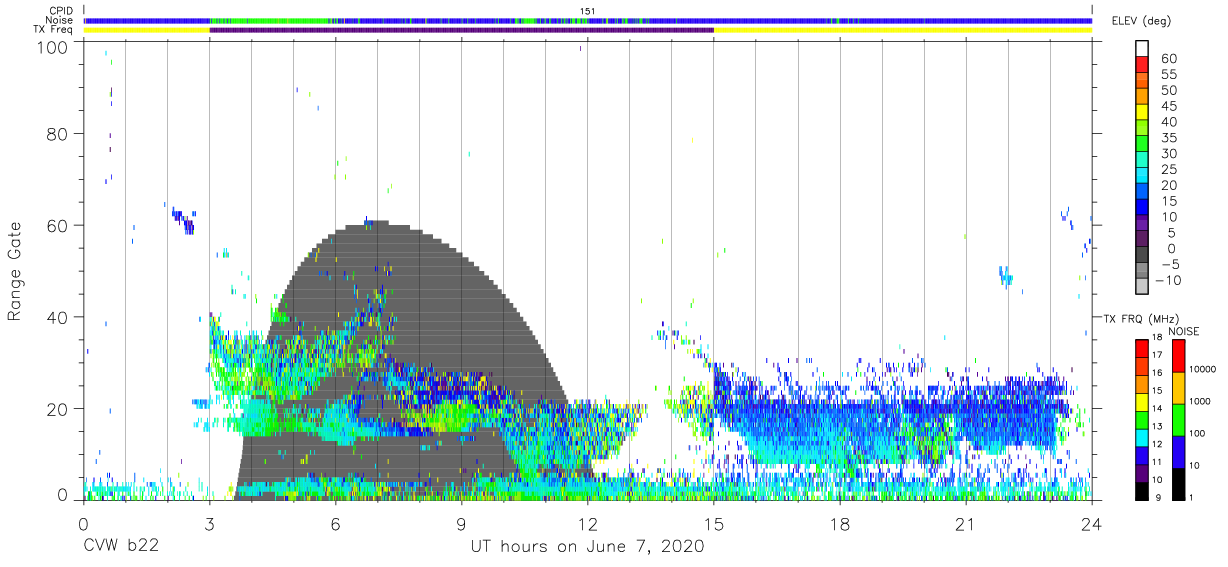Viewport: 1228px width, 567px height.
Task: Click TX FRQ legend value 16
Action: click(x=1156, y=372)
